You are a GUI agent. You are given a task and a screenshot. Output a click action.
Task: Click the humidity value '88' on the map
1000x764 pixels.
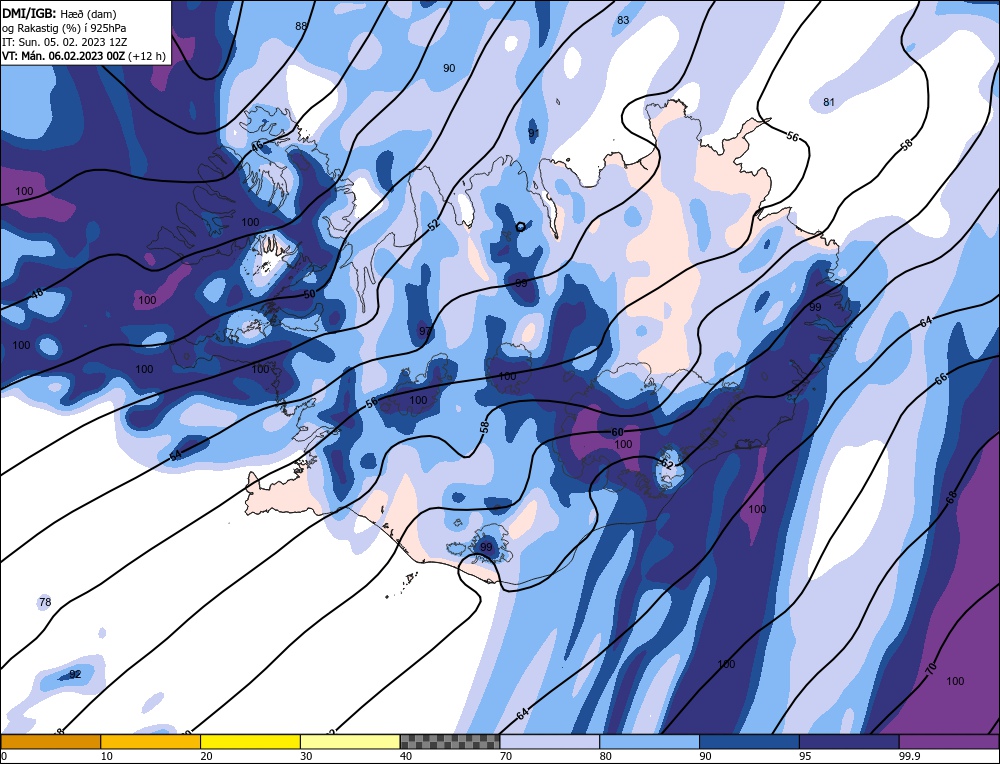coord(301,26)
